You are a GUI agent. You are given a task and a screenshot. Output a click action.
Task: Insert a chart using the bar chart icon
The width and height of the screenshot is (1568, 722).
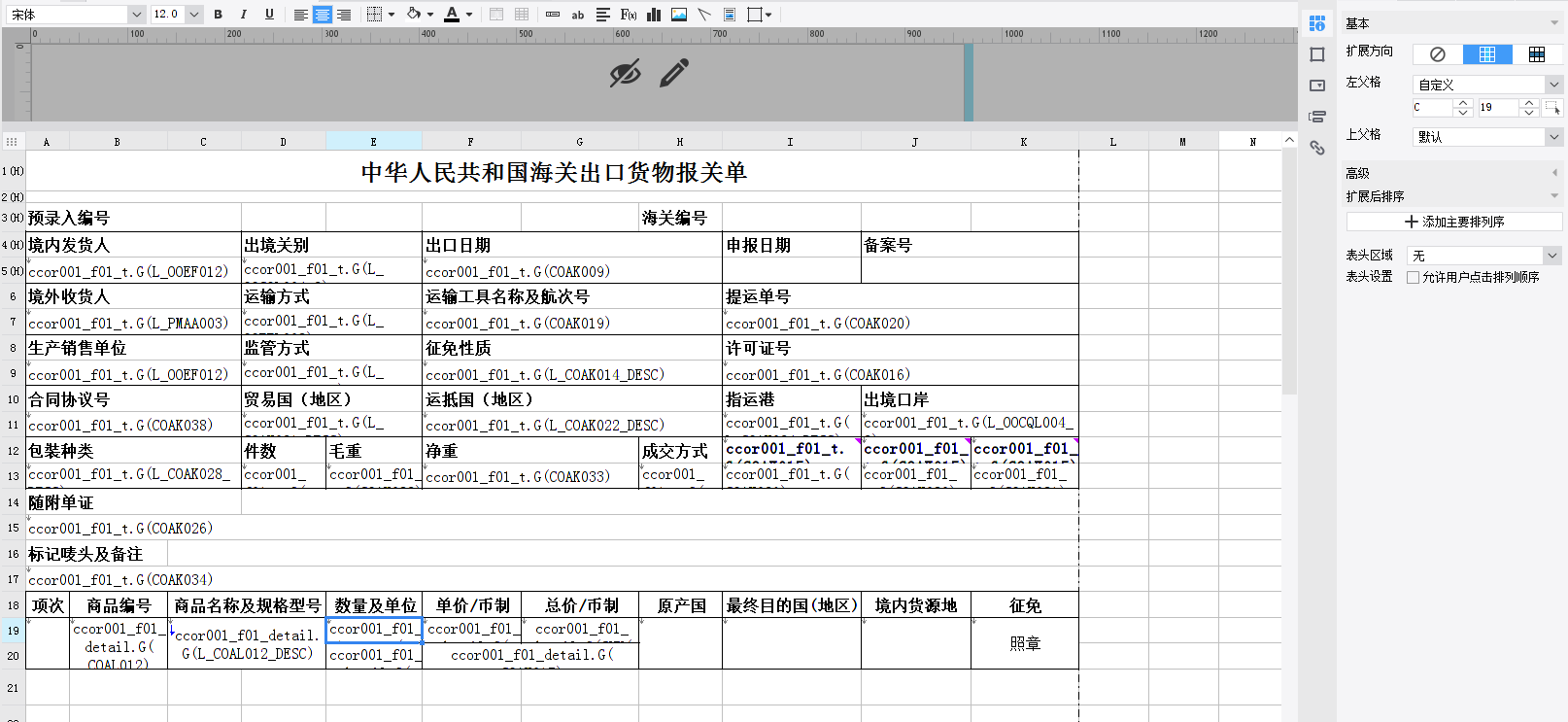[x=654, y=15]
